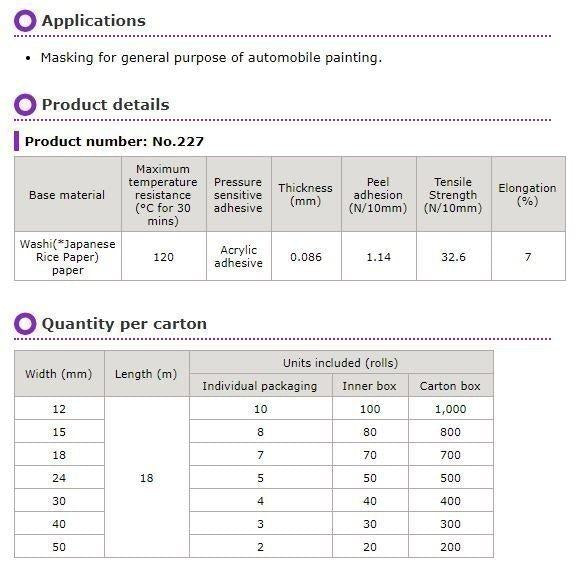Click the Width (mm) column header

click(59, 374)
